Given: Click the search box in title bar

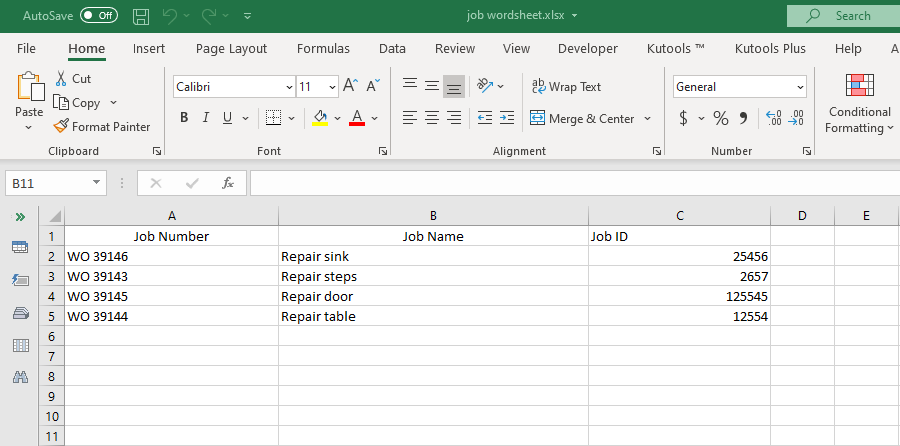Looking at the screenshot, I should (x=843, y=16).
